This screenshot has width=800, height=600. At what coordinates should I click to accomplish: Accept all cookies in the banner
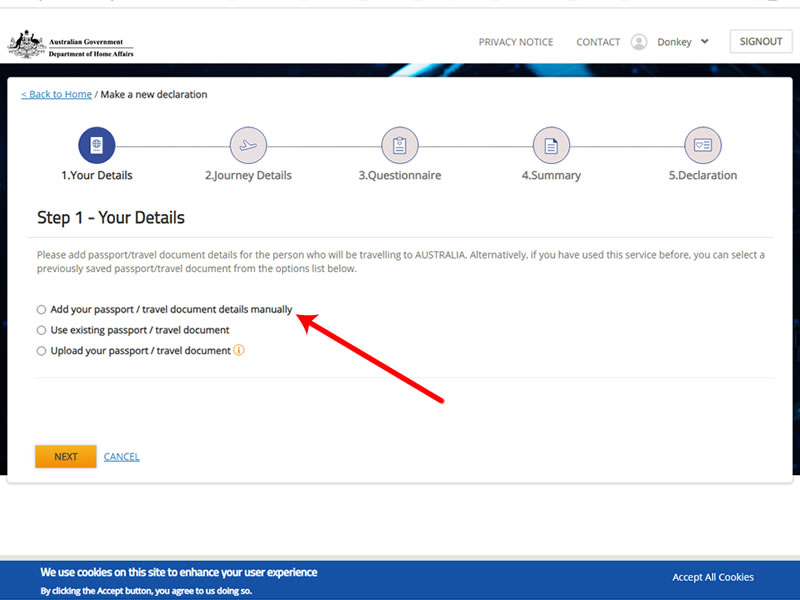(x=712, y=577)
